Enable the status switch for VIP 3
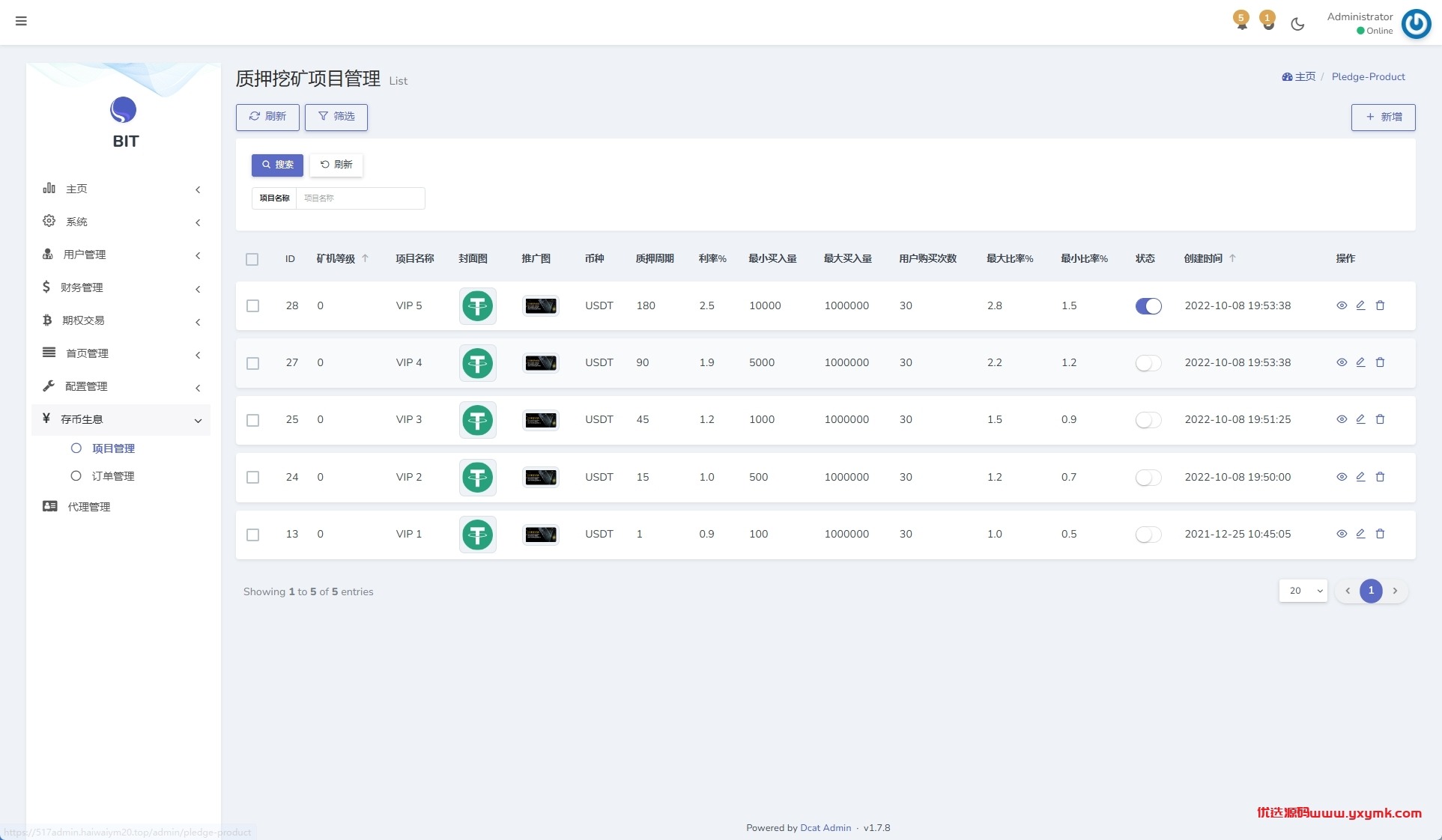The height and width of the screenshot is (840, 1442). coord(1148,420)
